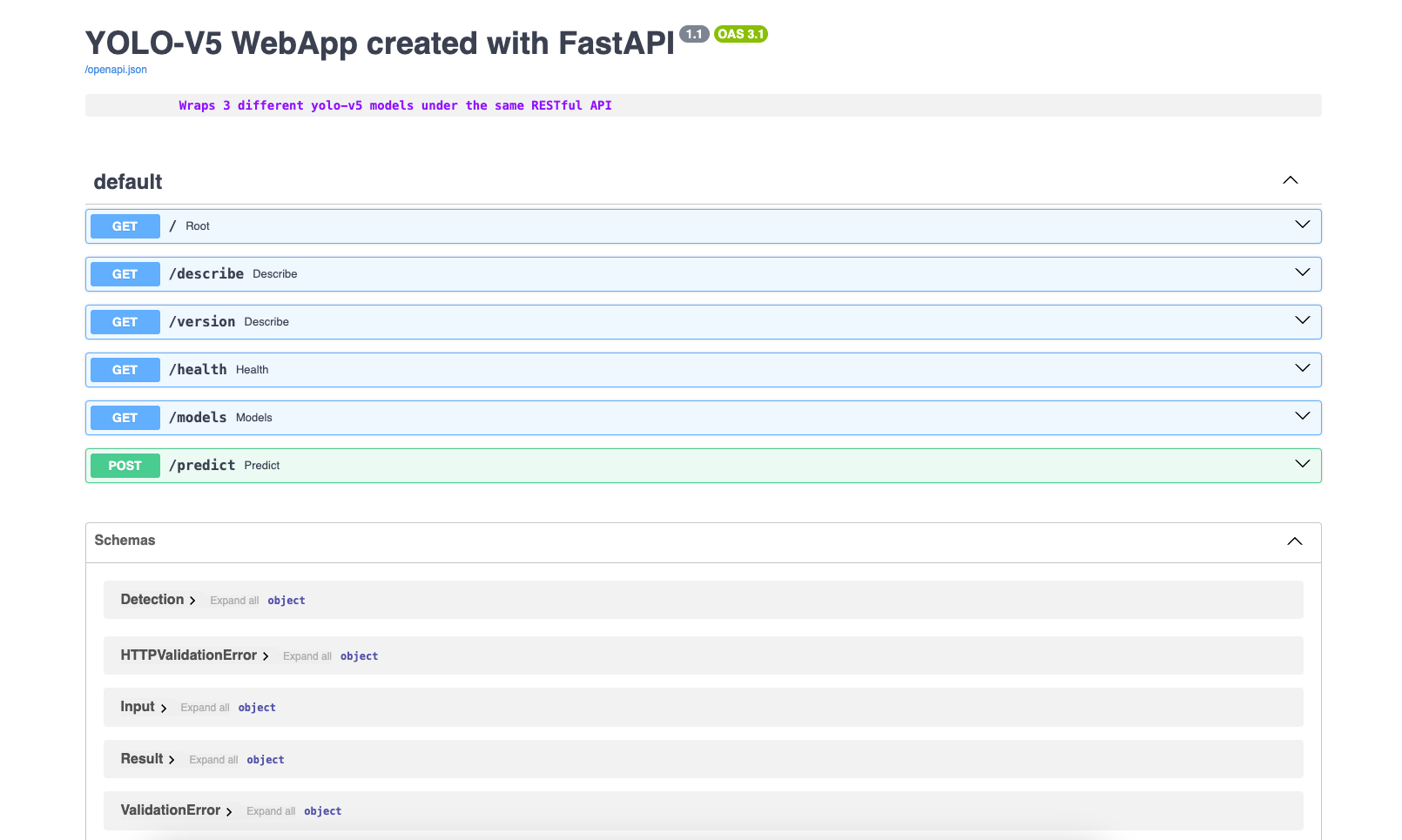Expand the /predict Predict endpoint

click(x=1302, y=464)
